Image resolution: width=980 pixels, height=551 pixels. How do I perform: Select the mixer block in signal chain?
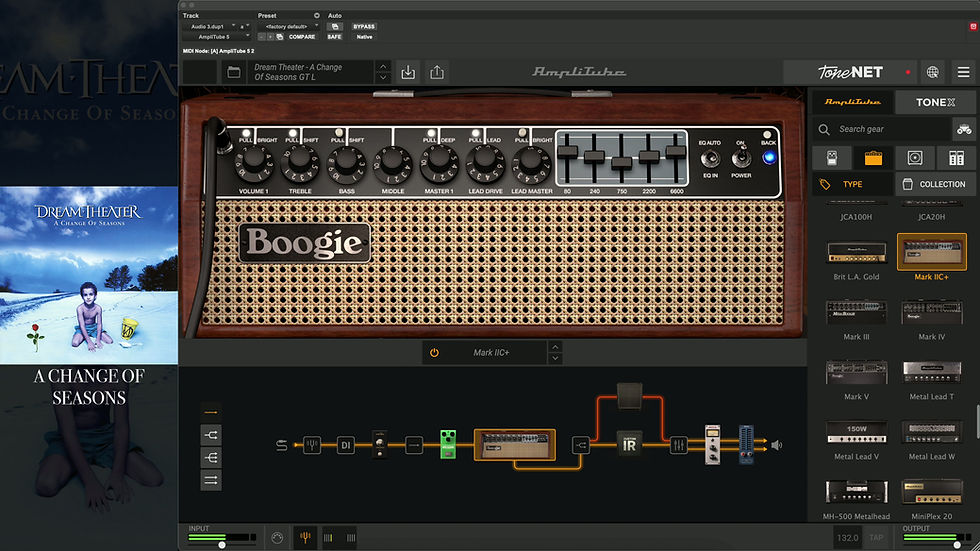tap(678, 445)
